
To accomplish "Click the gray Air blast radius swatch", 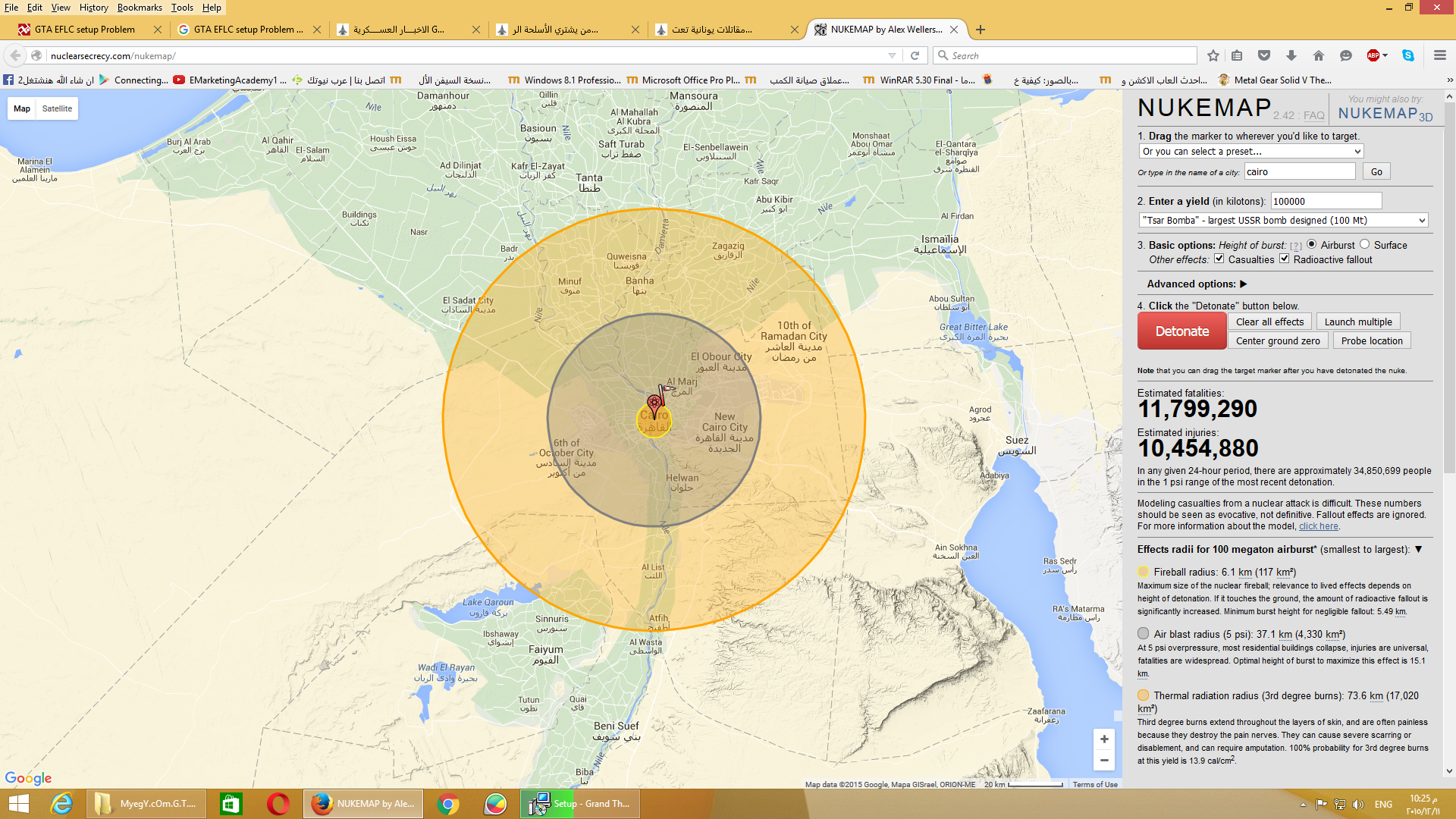I will click(x=1144, y=633).
